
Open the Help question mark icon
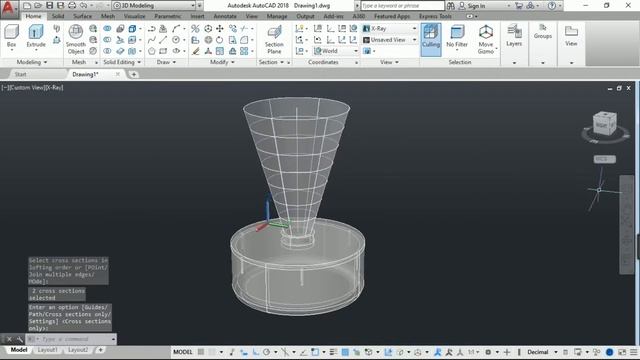[552, 6]
